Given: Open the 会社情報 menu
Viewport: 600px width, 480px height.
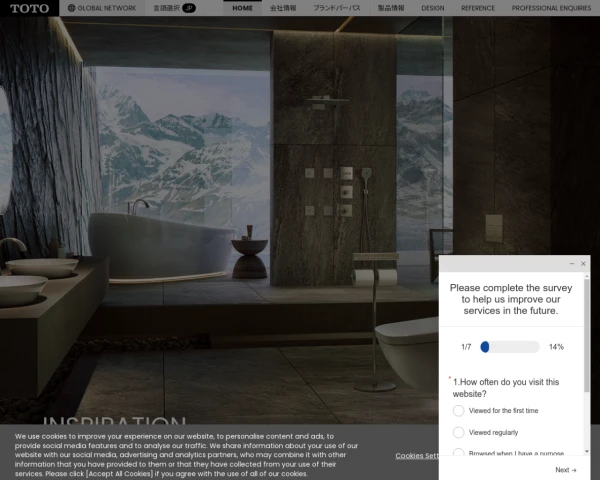Looking at the screenshot, I should click(x=283, y=8).
